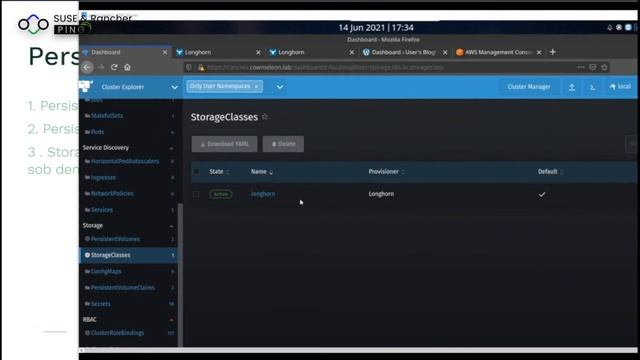Click the Firefox forward arrow
This screenshot has height=360, width=640.
(x=101, y=67)
